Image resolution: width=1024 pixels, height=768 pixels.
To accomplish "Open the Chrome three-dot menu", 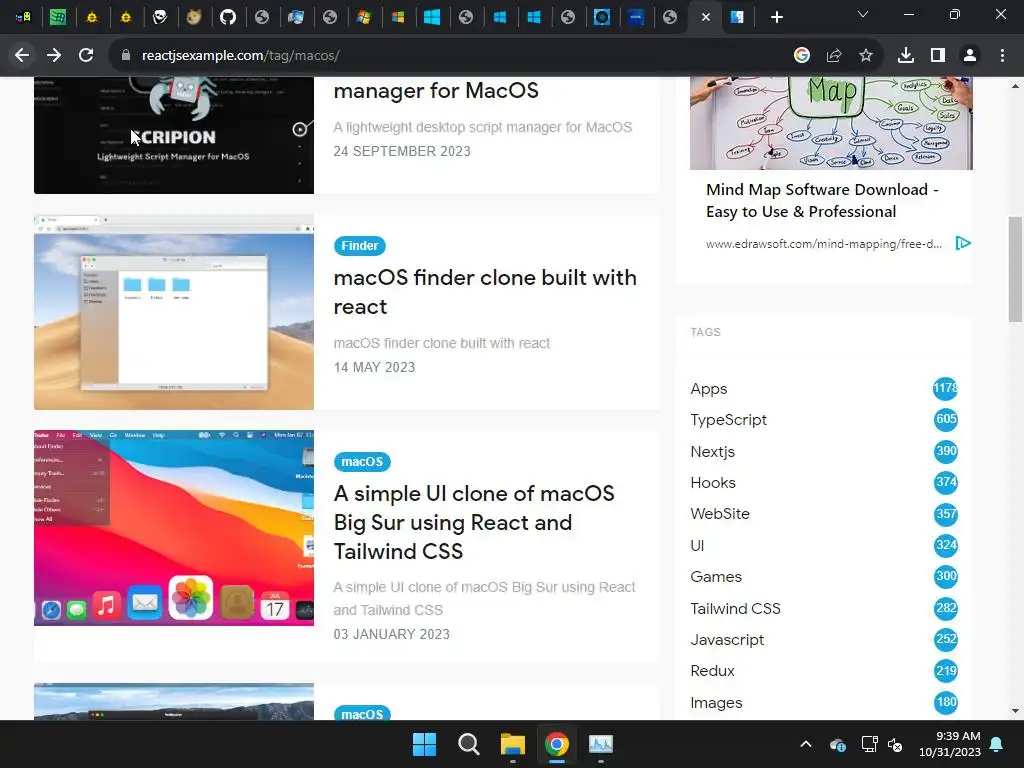I will click(1002, 56).
